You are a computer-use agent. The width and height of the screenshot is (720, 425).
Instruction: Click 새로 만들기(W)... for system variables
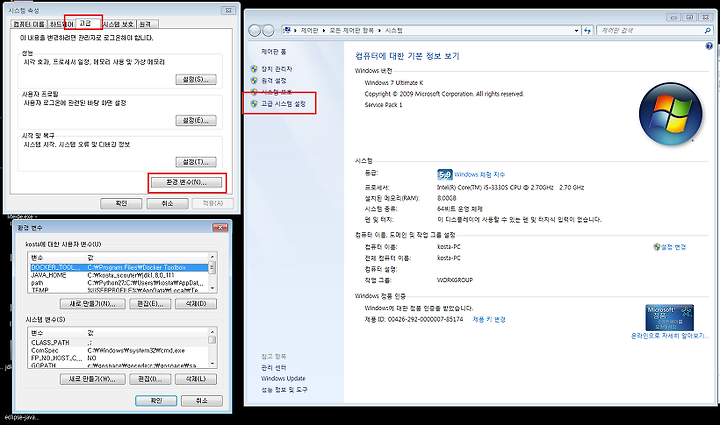tap(92, 379)
